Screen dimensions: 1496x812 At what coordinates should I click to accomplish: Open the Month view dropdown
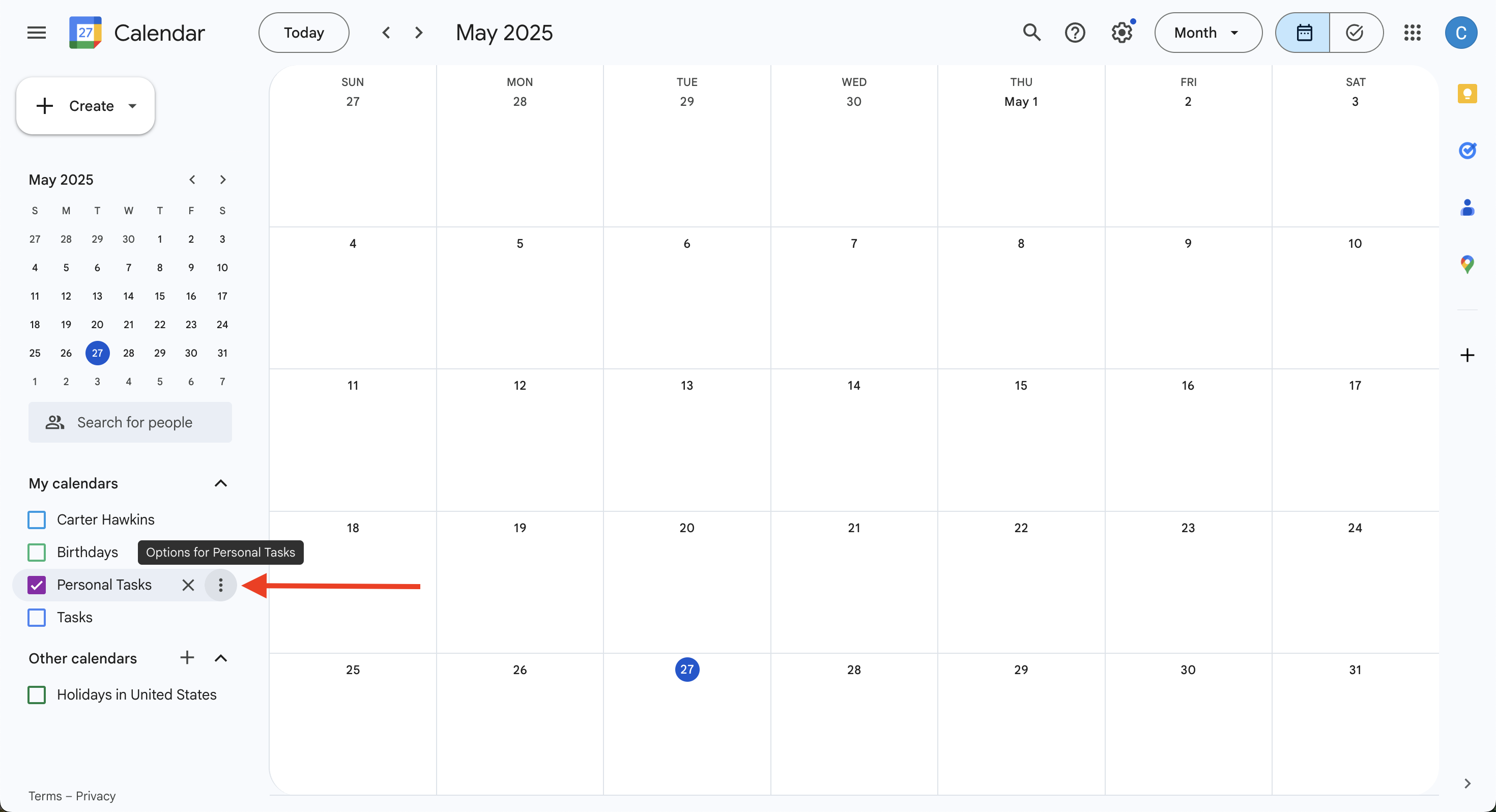click(1208, 33)
